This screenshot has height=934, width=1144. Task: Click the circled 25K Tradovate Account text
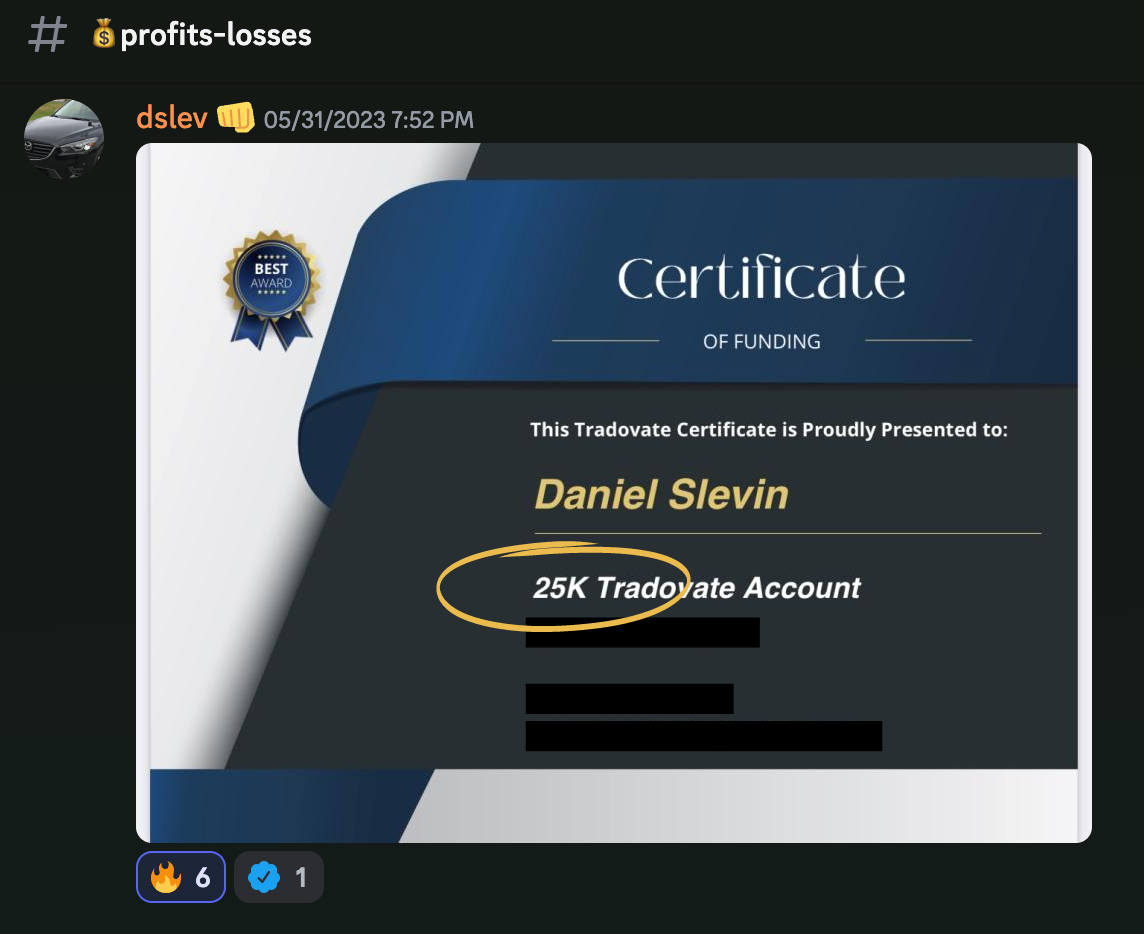point(697,587)
